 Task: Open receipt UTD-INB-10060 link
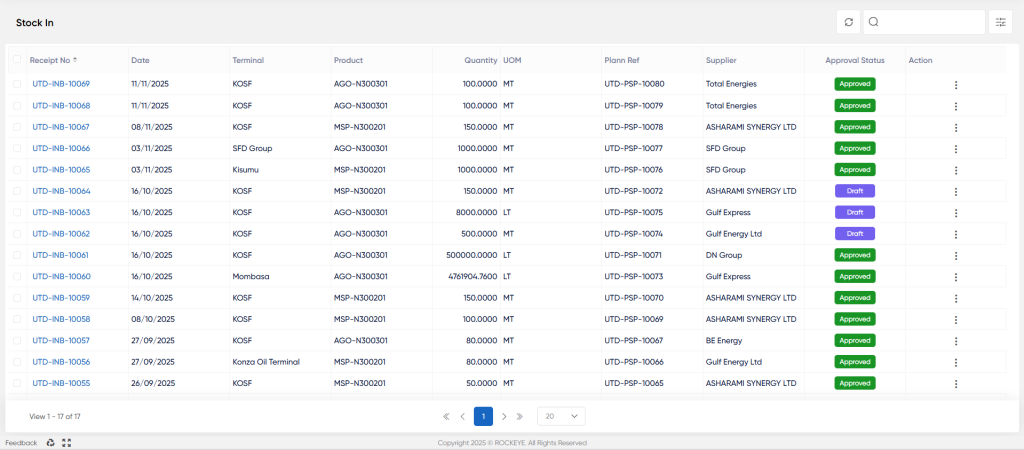click(61, 276)
